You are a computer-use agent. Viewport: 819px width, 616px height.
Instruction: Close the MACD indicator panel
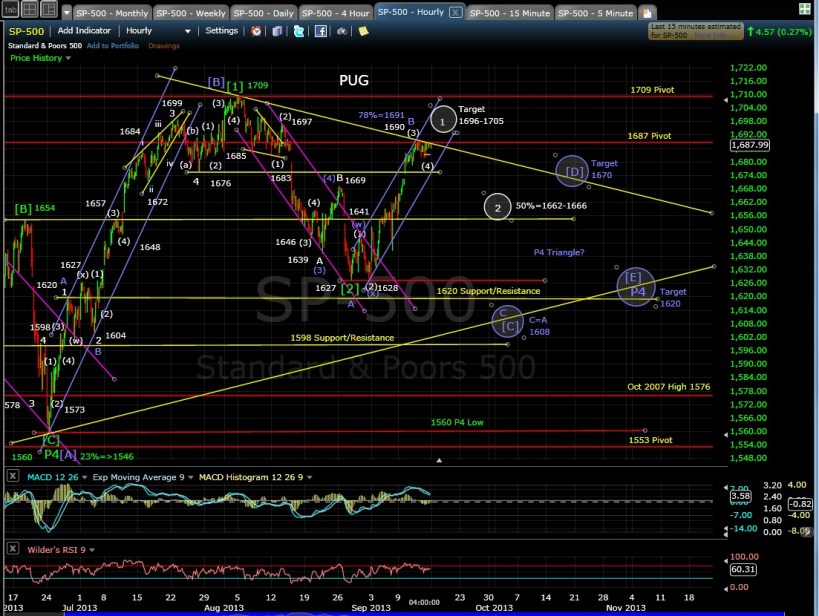tap(13, 476)
